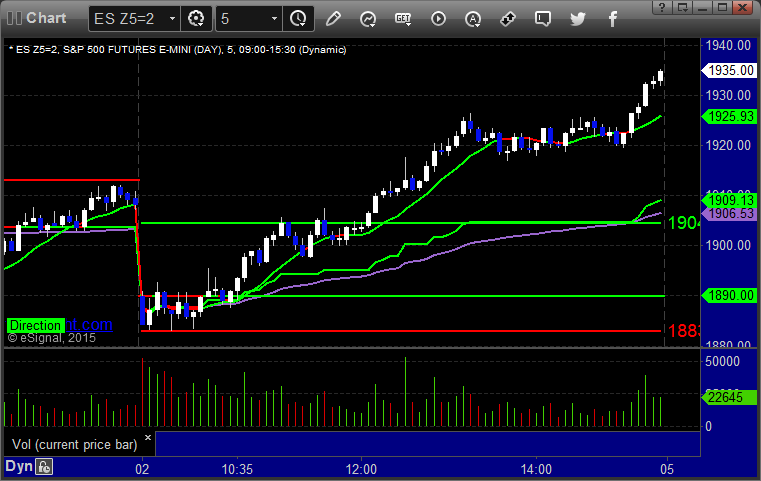Click the 02 date marker on time axis
The height and width of the screenshot is (481, 761).
pos(142,469)
